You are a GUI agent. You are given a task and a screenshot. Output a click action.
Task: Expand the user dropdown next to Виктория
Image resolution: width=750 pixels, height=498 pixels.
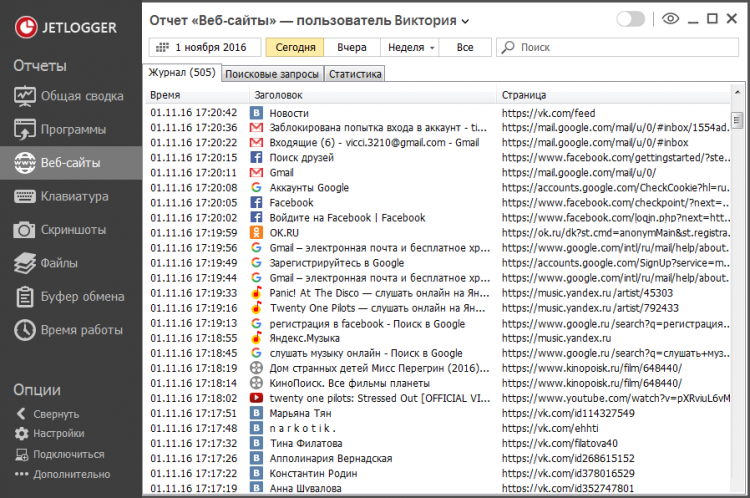pyautogui.click(x=465, y=22)
